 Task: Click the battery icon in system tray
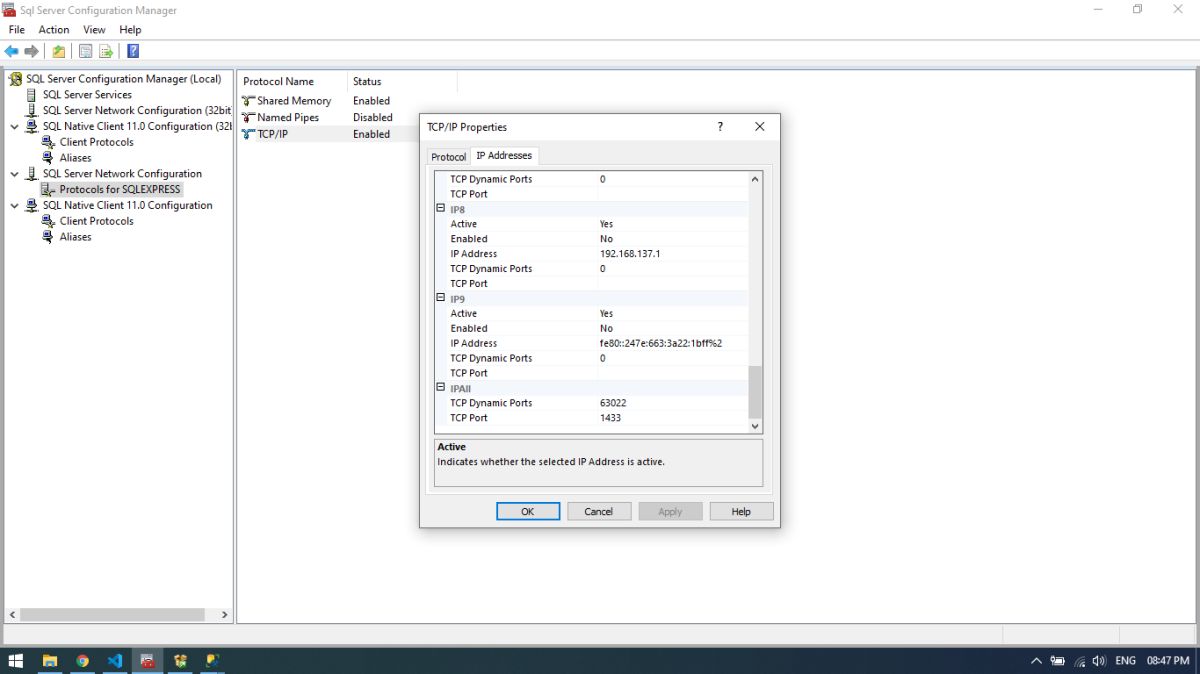point(1058,661)
